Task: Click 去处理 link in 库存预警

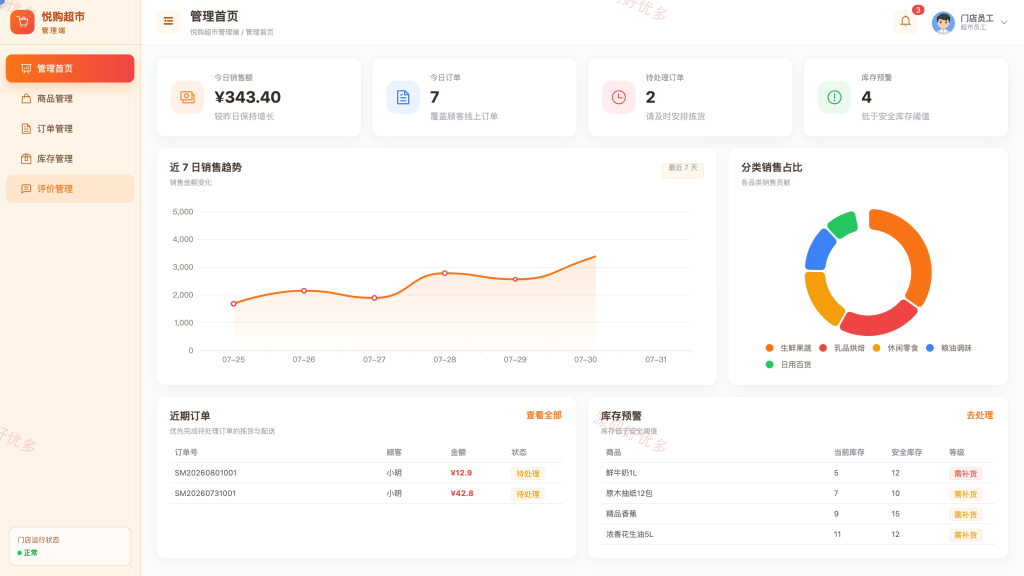Action: tap(980, 415)
